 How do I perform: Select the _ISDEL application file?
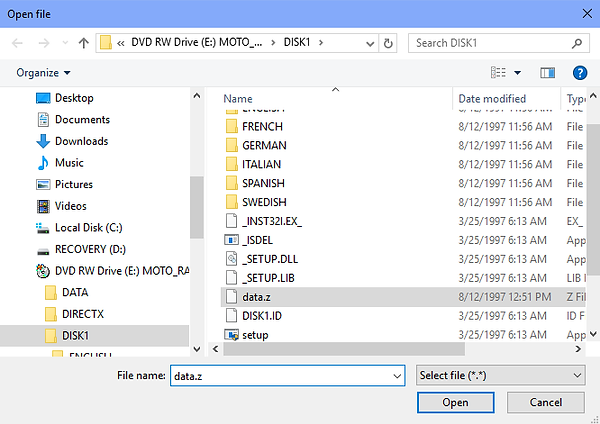[258, 240]
